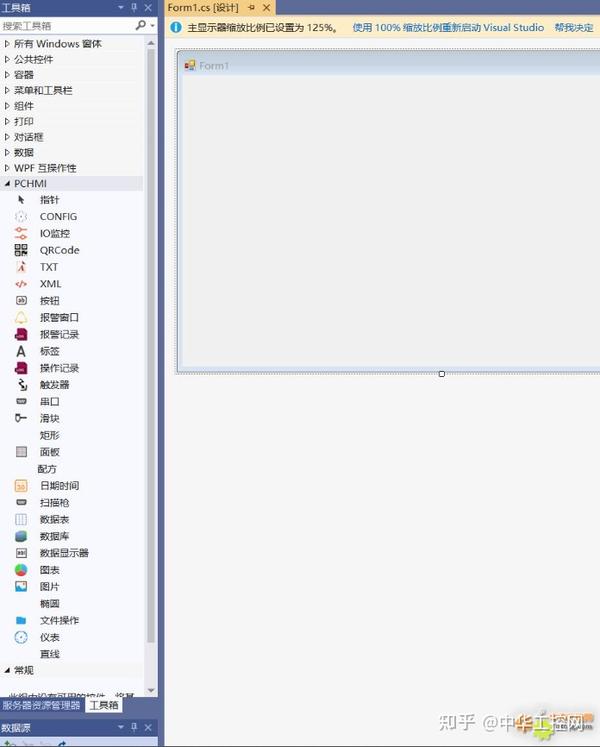Select the 文件操作 folder icon
Image resolution: width=600 pixels, height=747 pixels.
click(21, 620)
